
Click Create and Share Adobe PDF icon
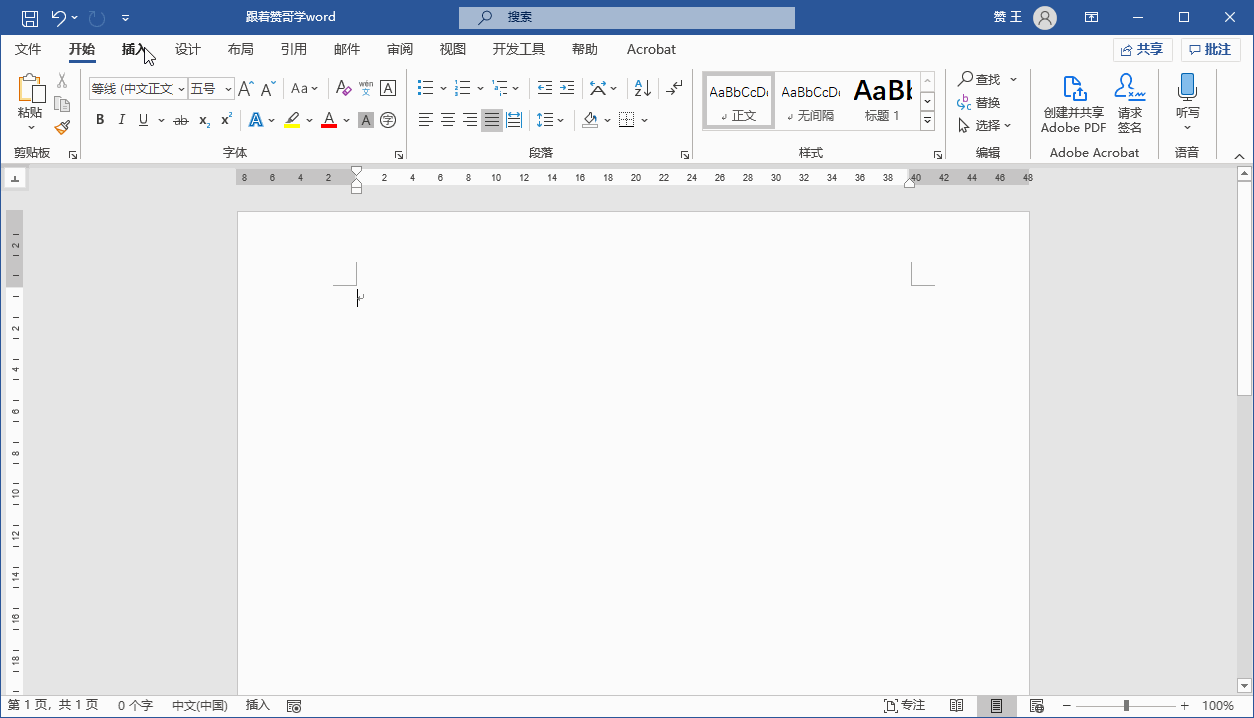click(x=1073, y=103)
